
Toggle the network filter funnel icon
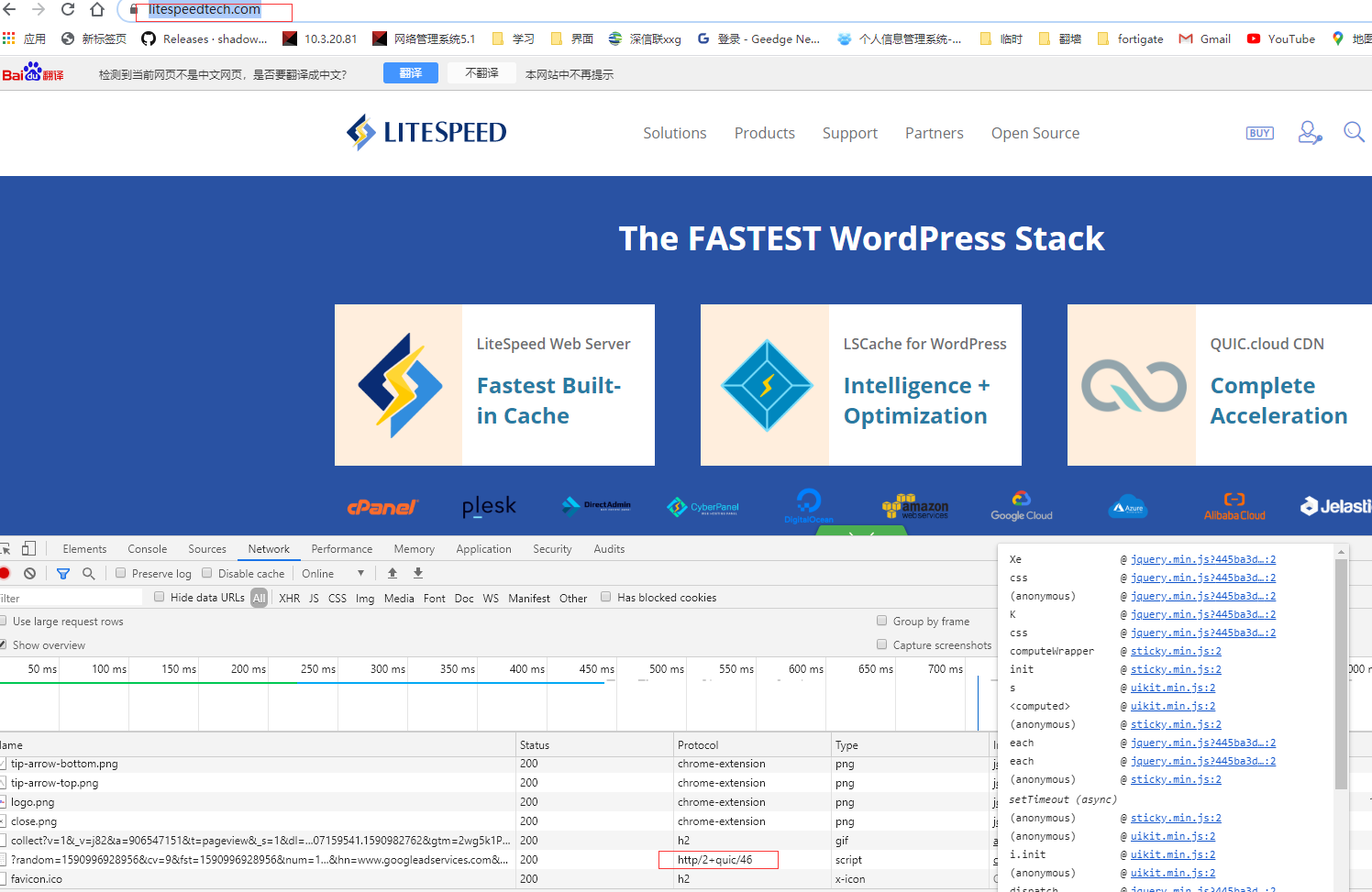63,574
